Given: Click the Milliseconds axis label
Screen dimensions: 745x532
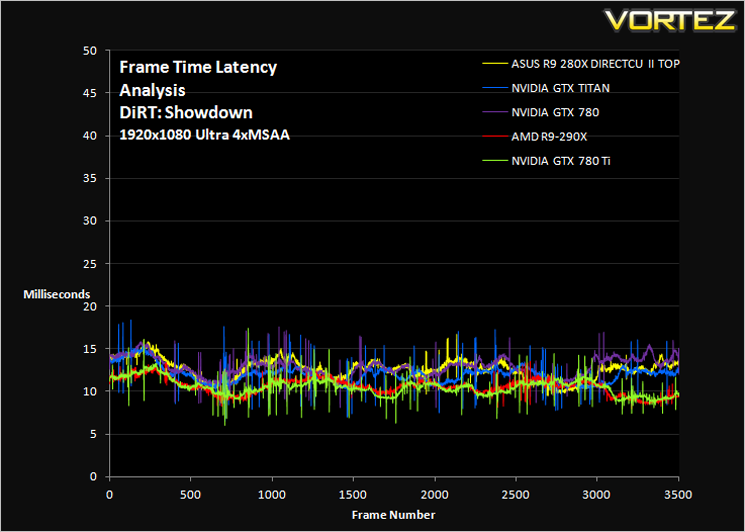Looking at the screenshot, I should (x=57, y=294).
